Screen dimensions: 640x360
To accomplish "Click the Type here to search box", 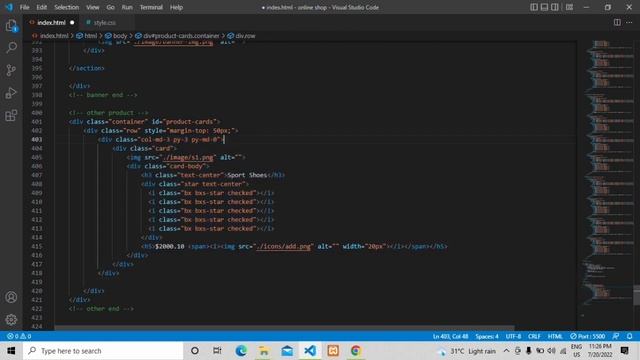I will coord(103,351).
